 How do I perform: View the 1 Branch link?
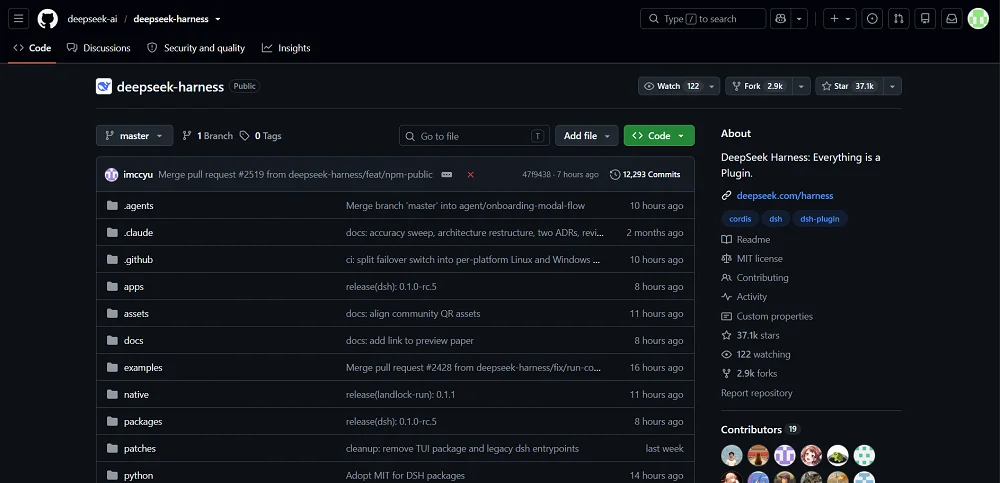tap(208, 136)
